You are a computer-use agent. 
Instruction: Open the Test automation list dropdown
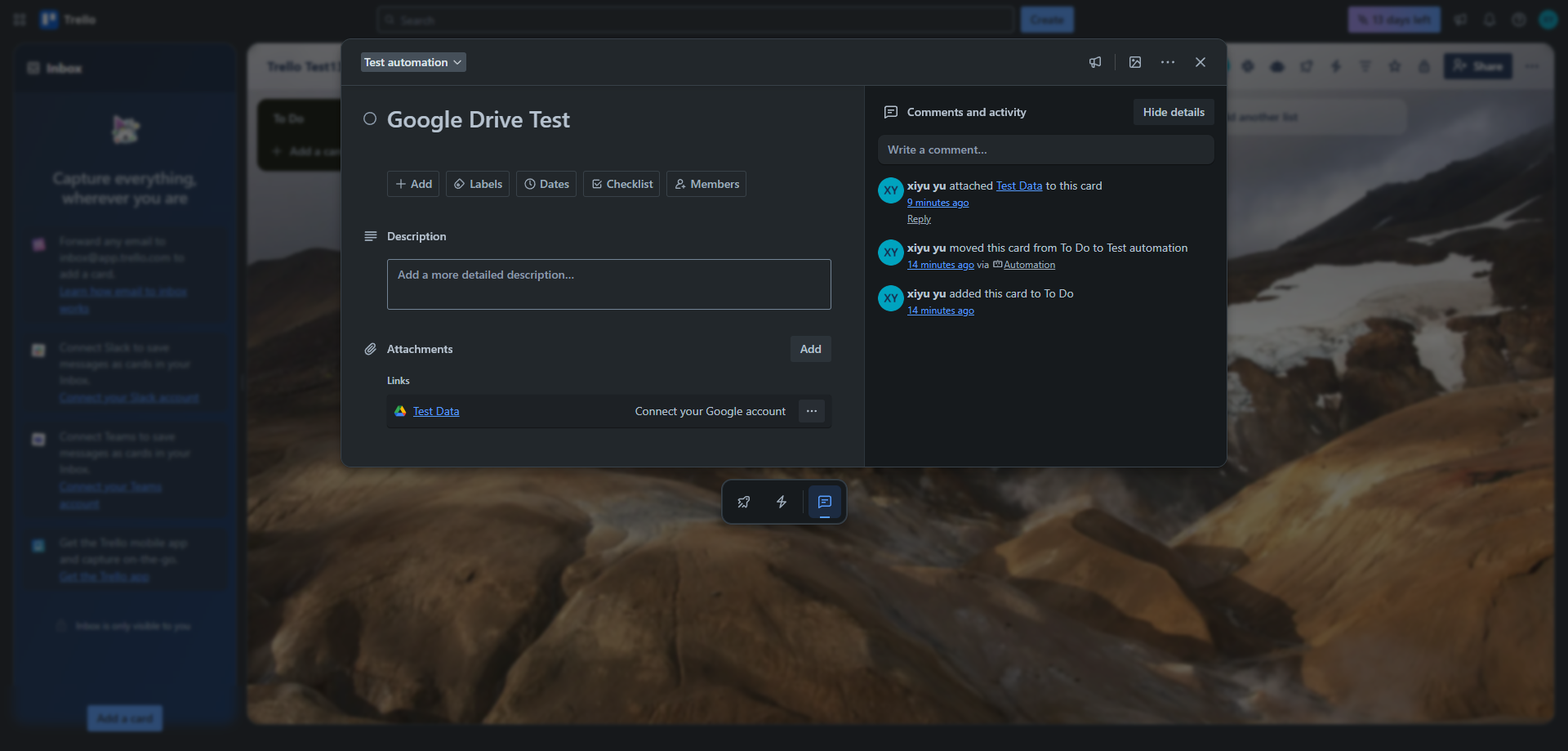click(x=413, y=62)
